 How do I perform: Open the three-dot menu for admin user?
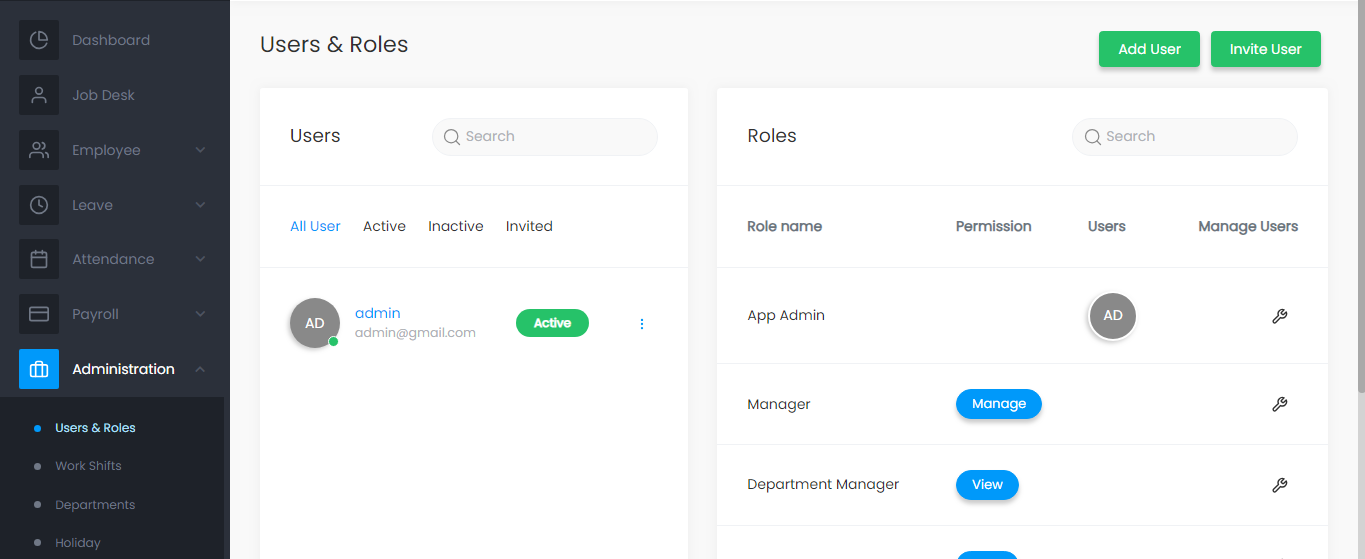pos(642,324)
